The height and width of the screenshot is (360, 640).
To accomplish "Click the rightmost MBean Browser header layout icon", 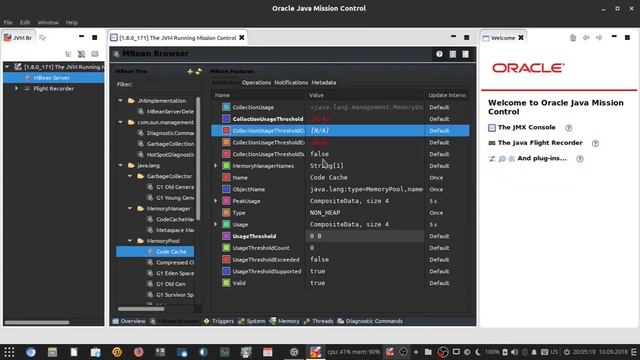I will pyautogui.click(x=465, y=54).
